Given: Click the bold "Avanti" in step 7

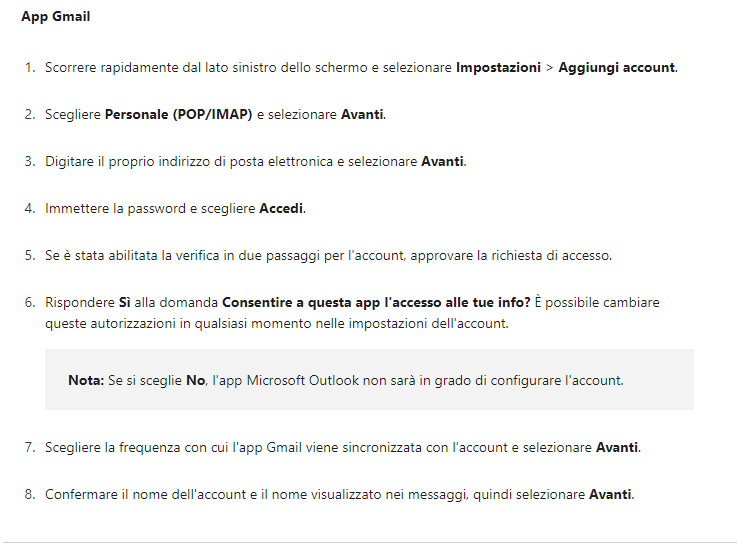Looking at the screenshot, I should click(617, 447).
